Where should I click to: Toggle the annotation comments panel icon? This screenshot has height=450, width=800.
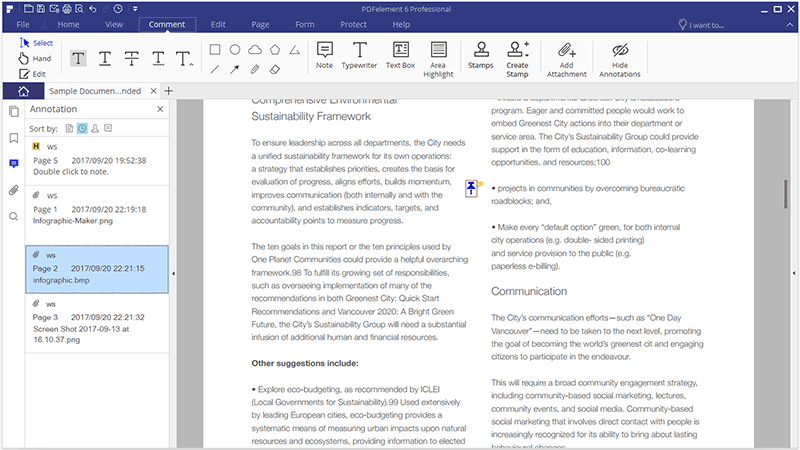(x=14, y=164)
